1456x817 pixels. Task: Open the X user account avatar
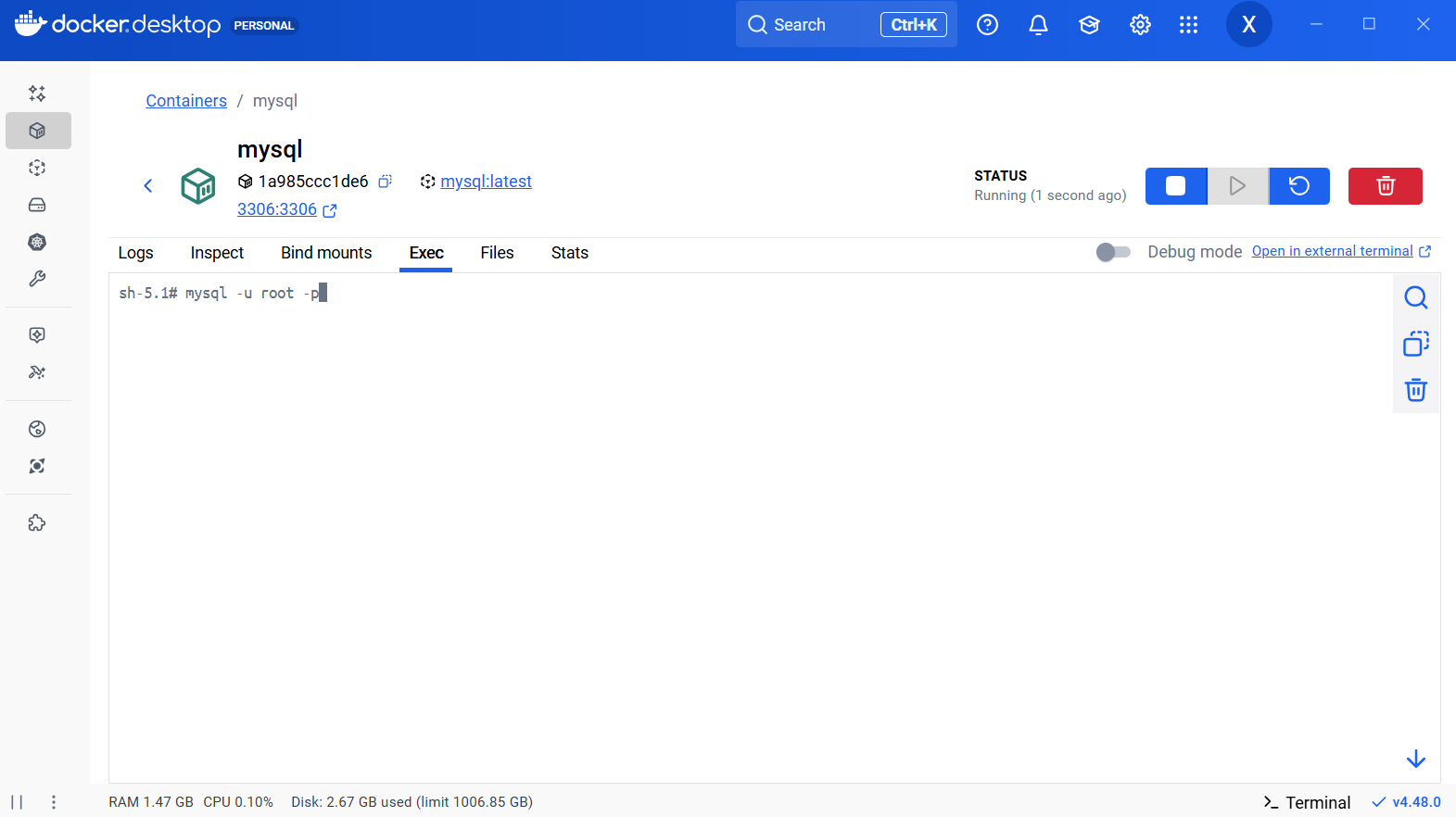[1249, 25]
